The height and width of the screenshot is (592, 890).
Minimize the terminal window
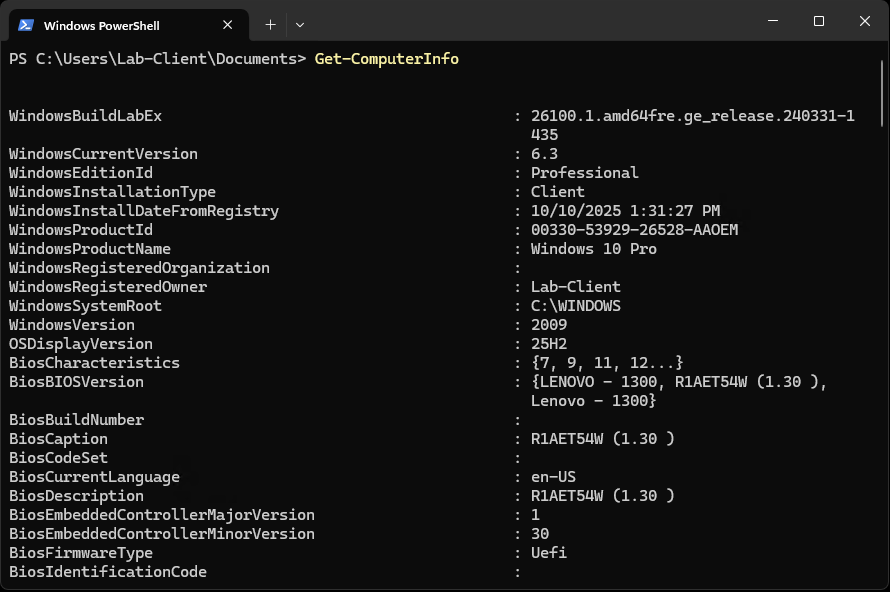(x=771, y=20)
